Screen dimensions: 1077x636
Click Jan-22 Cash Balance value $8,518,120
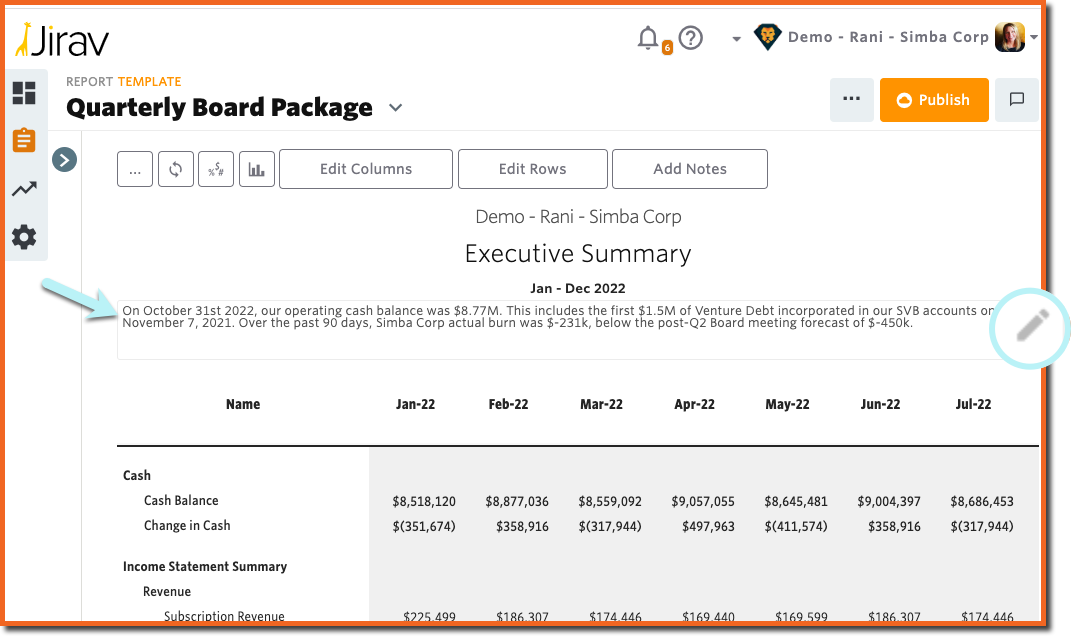(x=424, y=501)
